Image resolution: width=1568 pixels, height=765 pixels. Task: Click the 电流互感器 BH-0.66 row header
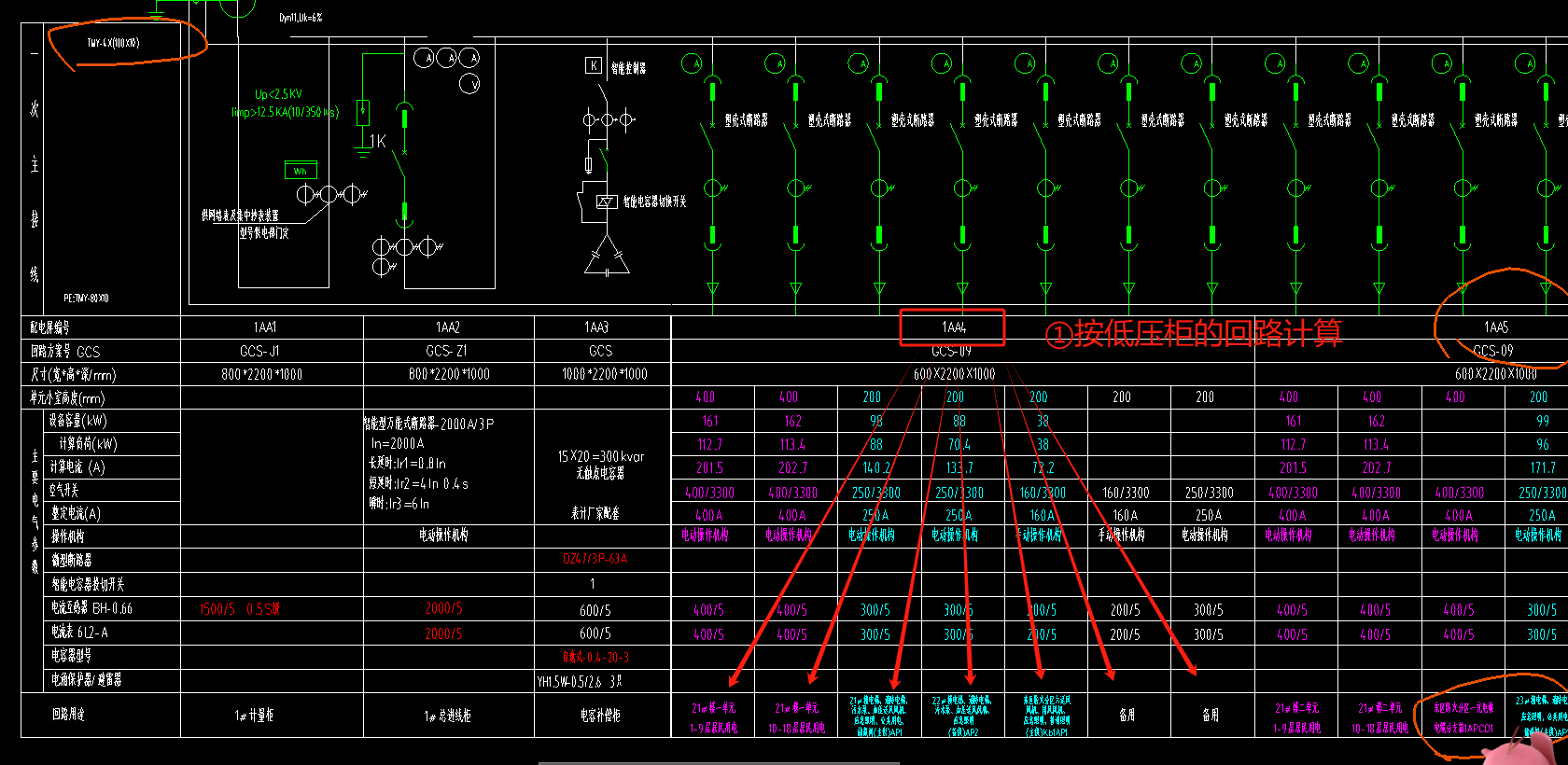click(91, 608)
